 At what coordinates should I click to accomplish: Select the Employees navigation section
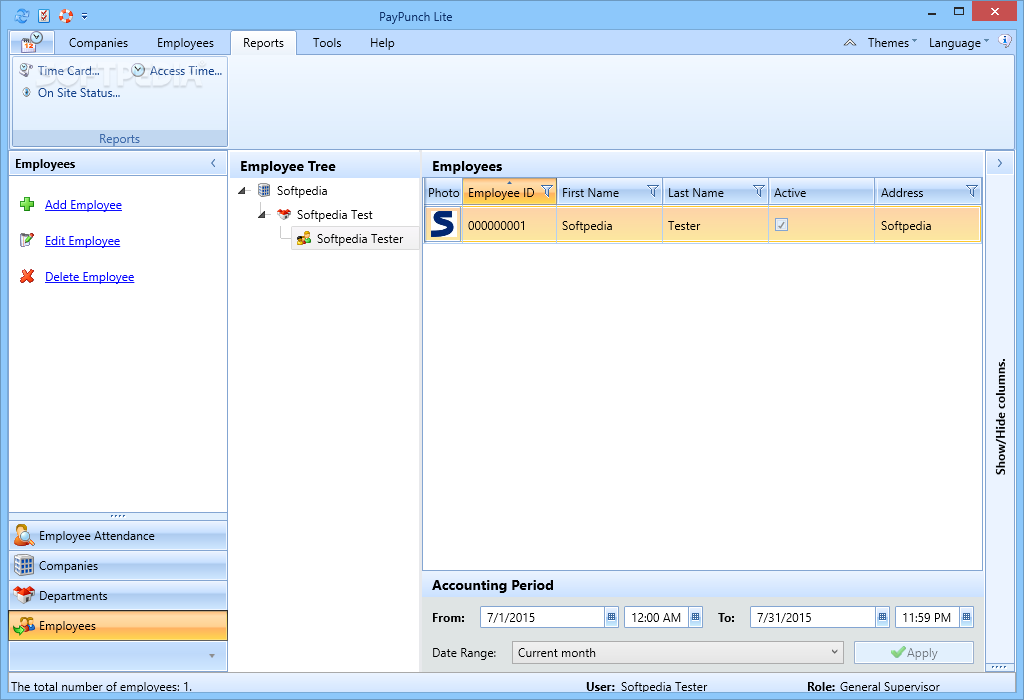tap(118, 626)
